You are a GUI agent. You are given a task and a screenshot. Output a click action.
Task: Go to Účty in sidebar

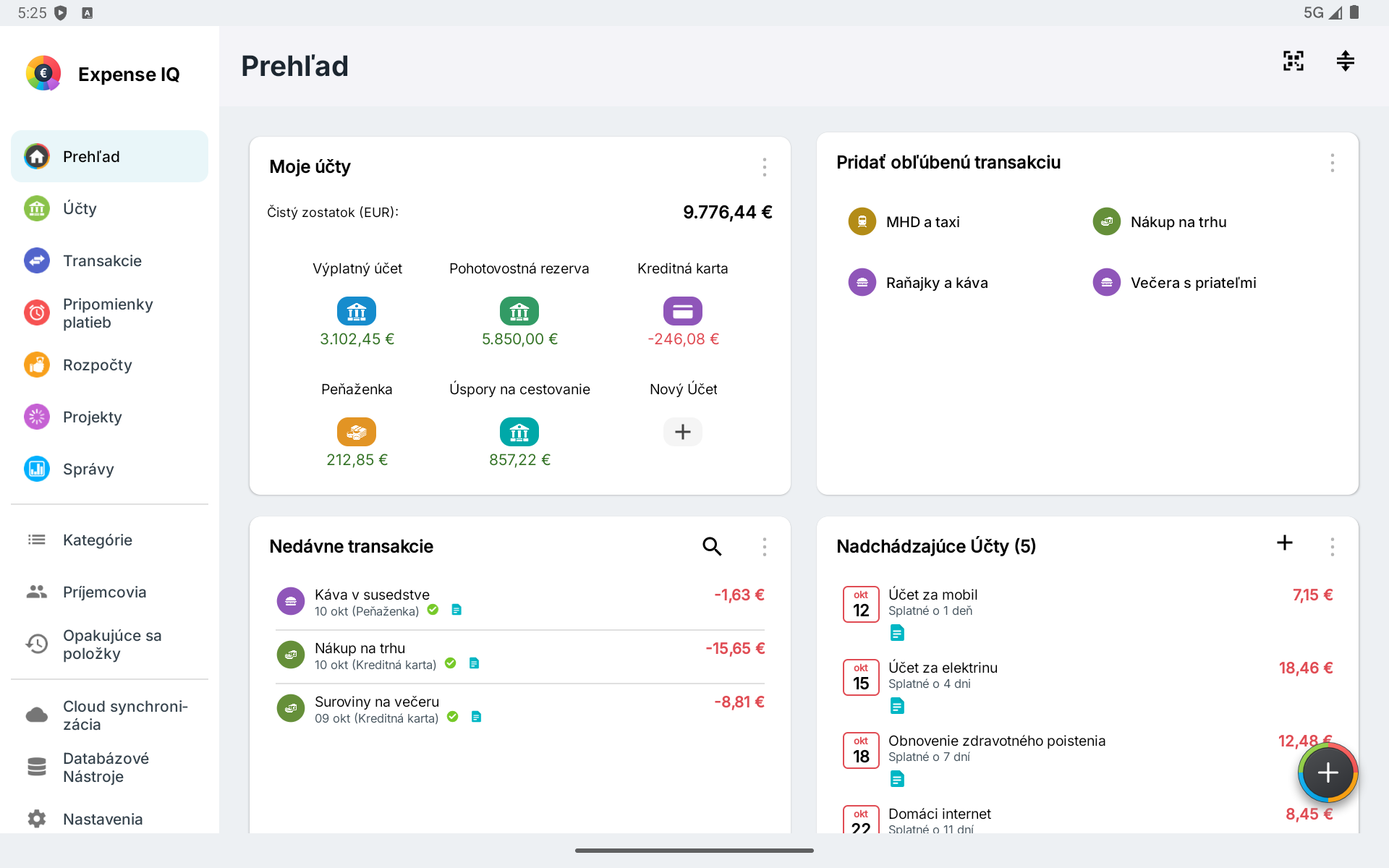[109, 208]
